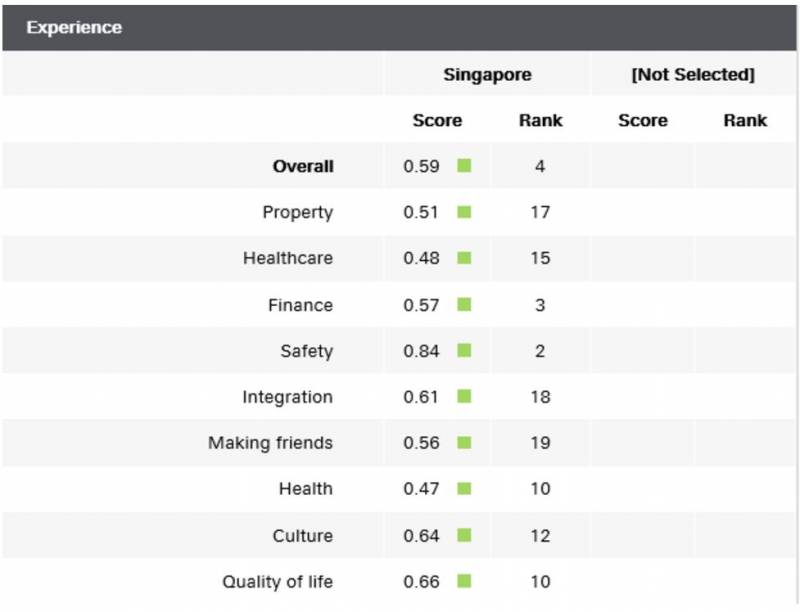Click the green square beside Culture 0.64
This screenshot has width=800, height=612.
(x=464, y=535)
